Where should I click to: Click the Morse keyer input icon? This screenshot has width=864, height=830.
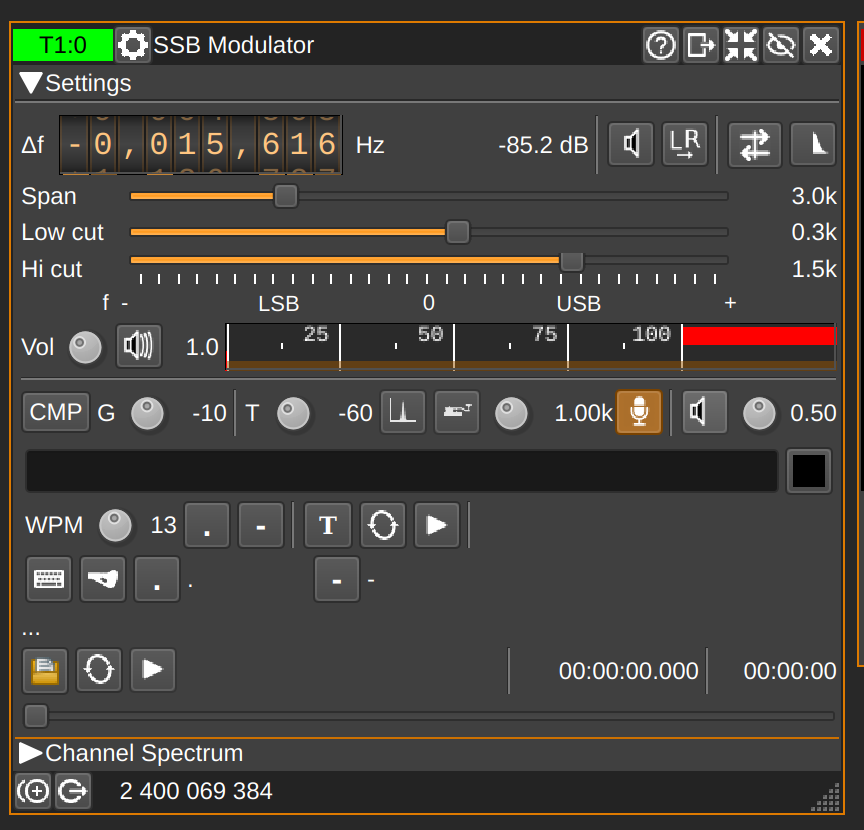pos(457,412)
